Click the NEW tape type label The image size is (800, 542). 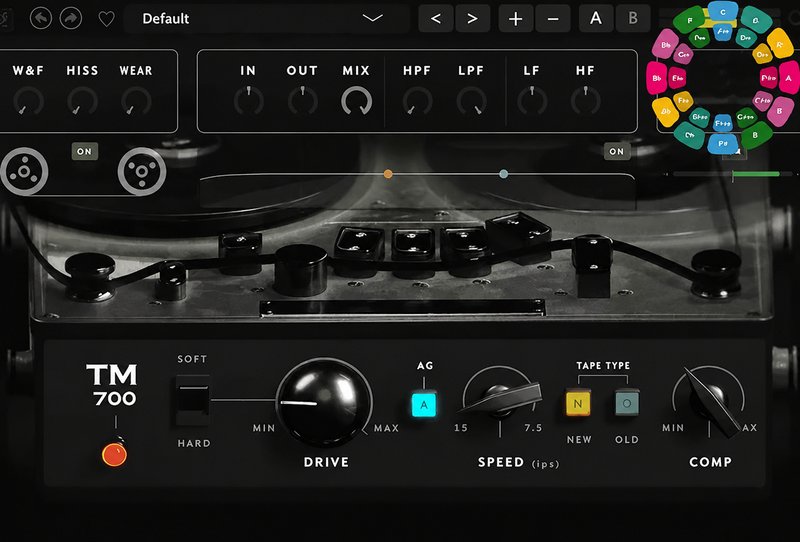click(579, 439)
